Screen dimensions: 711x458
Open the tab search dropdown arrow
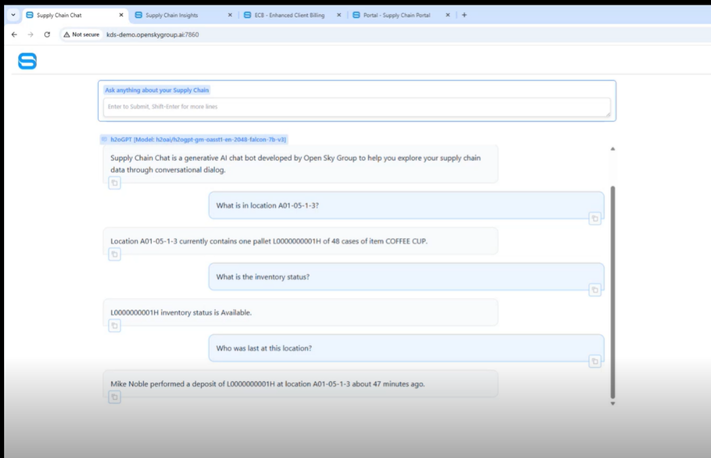pos(13,15)
